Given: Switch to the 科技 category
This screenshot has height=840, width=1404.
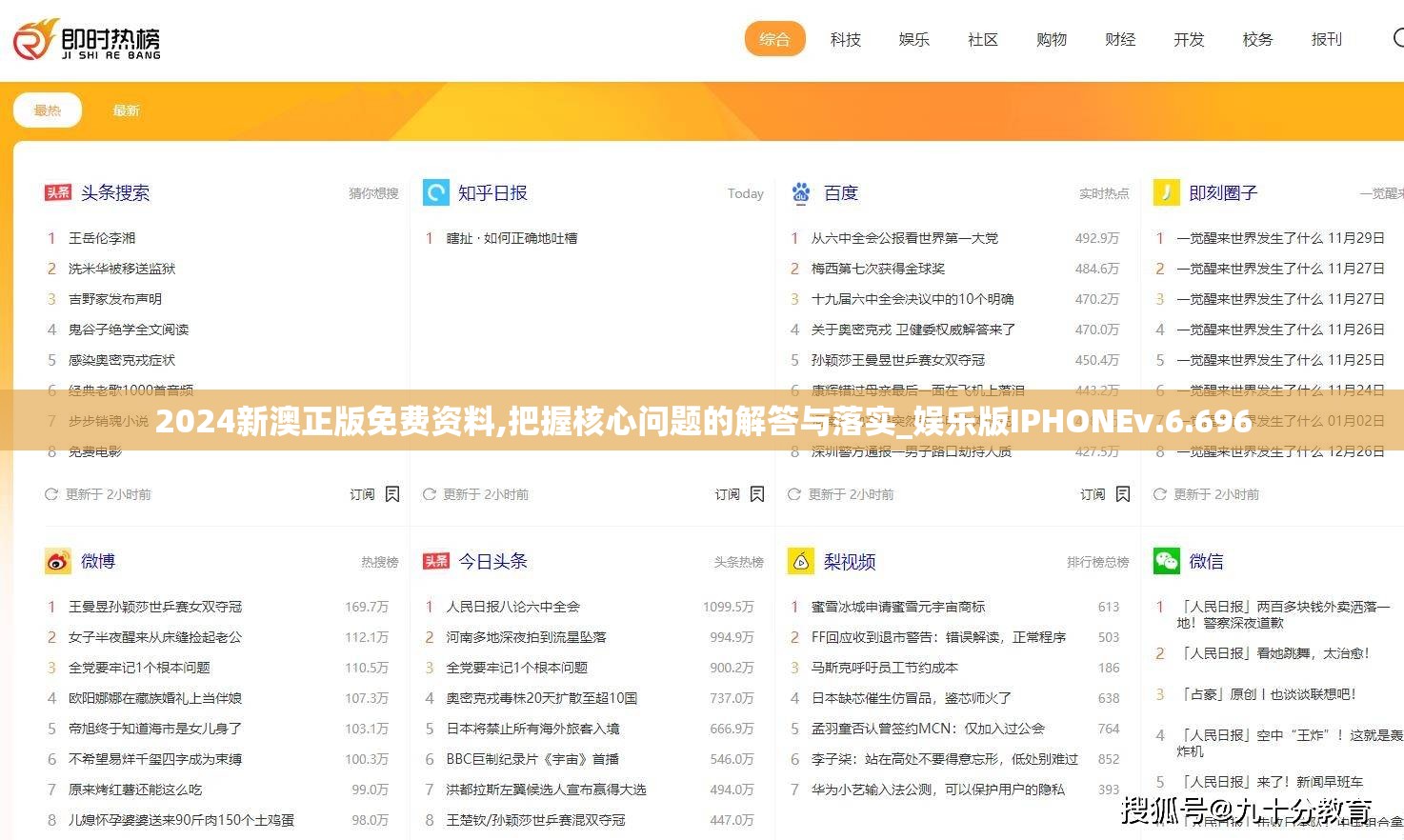Looking at the screenshot, I should pos(845,39).
